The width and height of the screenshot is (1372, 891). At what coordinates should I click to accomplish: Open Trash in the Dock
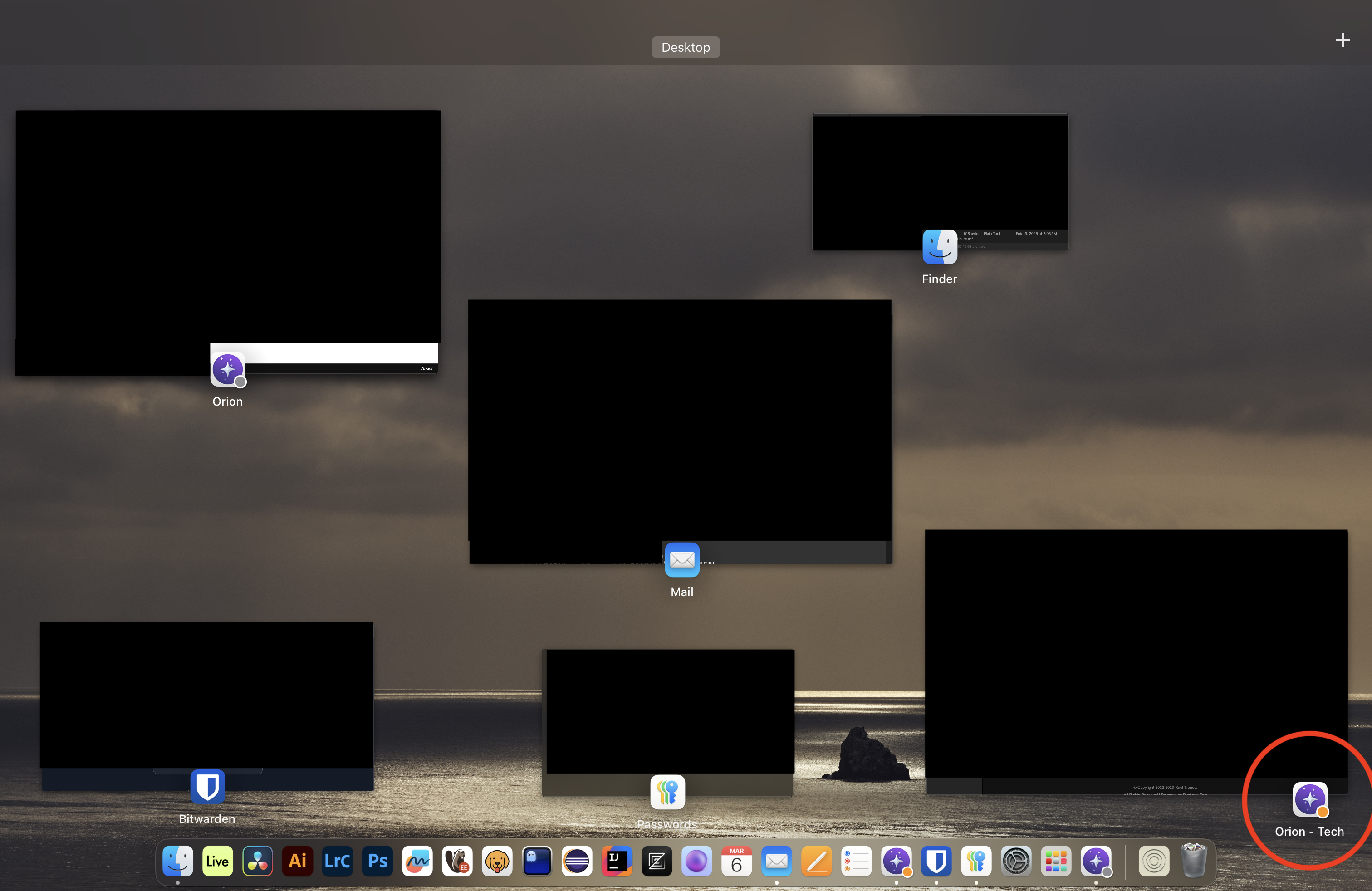point(1193,861)
